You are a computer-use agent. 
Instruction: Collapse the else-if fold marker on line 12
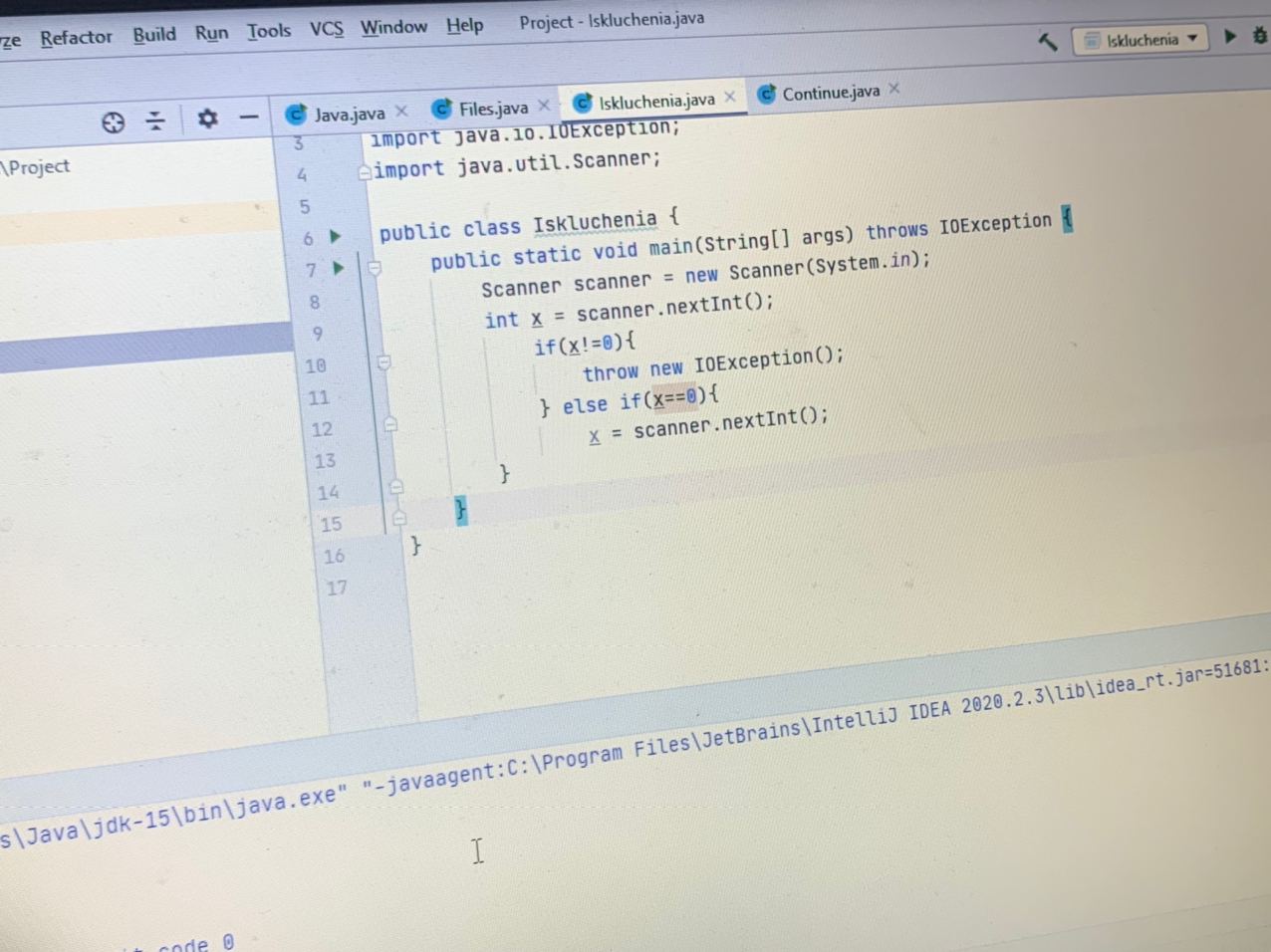point(390,425)
